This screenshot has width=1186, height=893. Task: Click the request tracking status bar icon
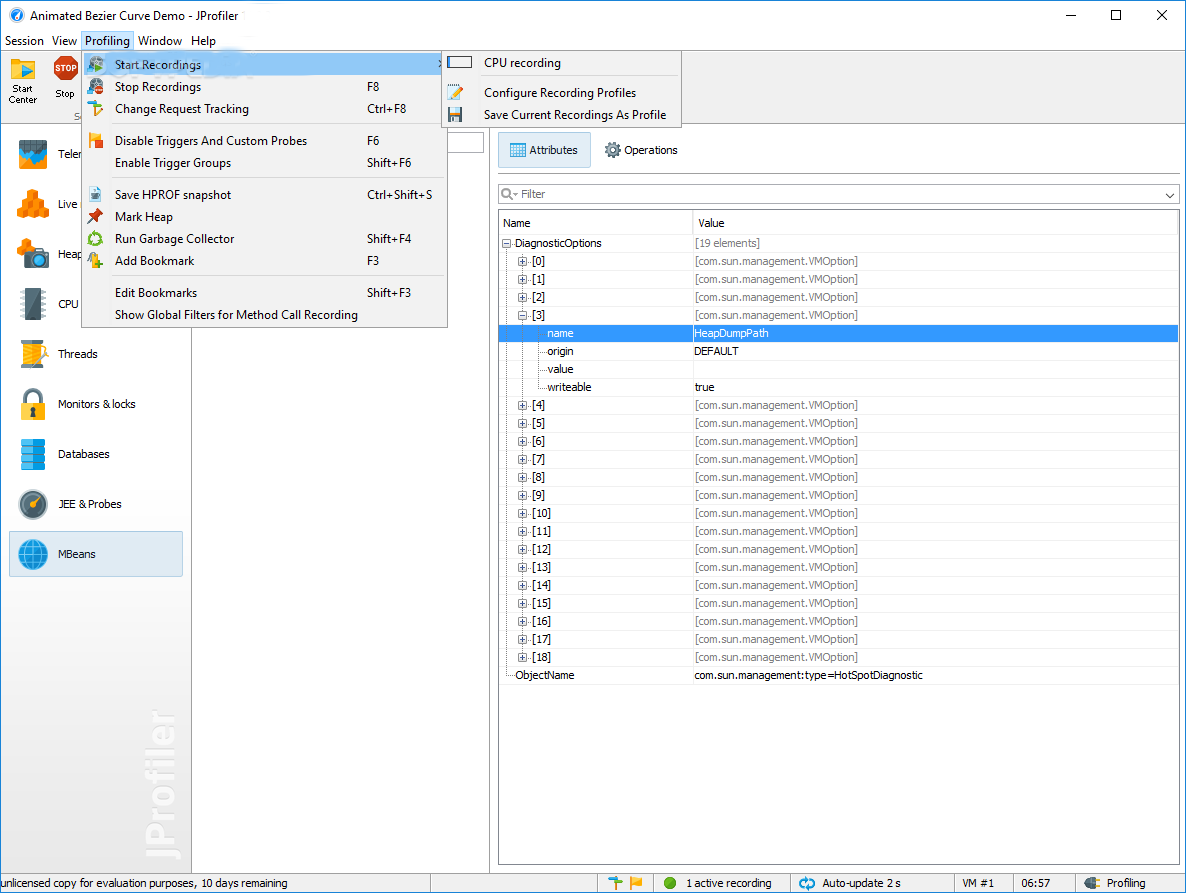click(x=616, y=882)
